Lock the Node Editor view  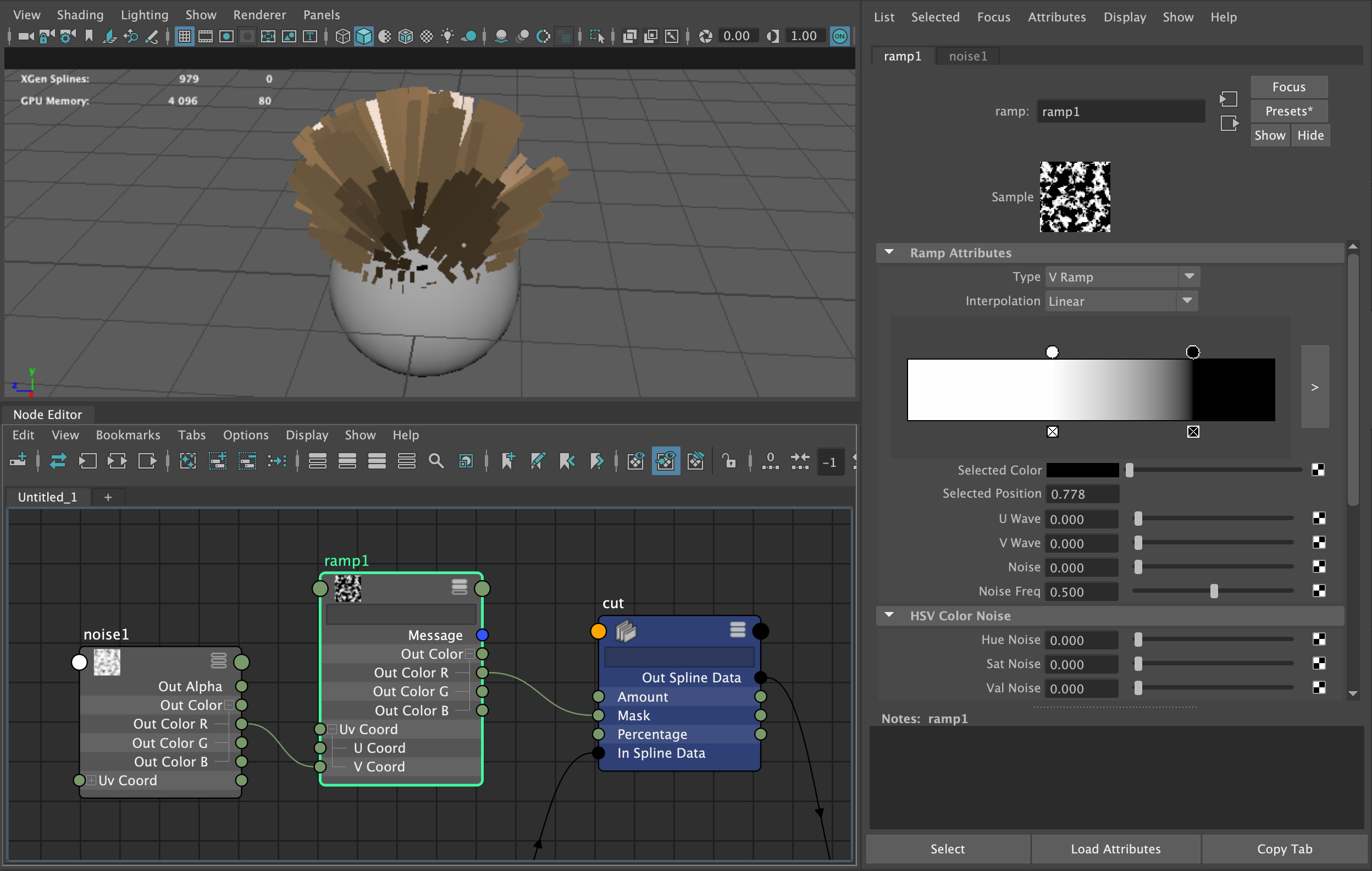click(730, 461)
